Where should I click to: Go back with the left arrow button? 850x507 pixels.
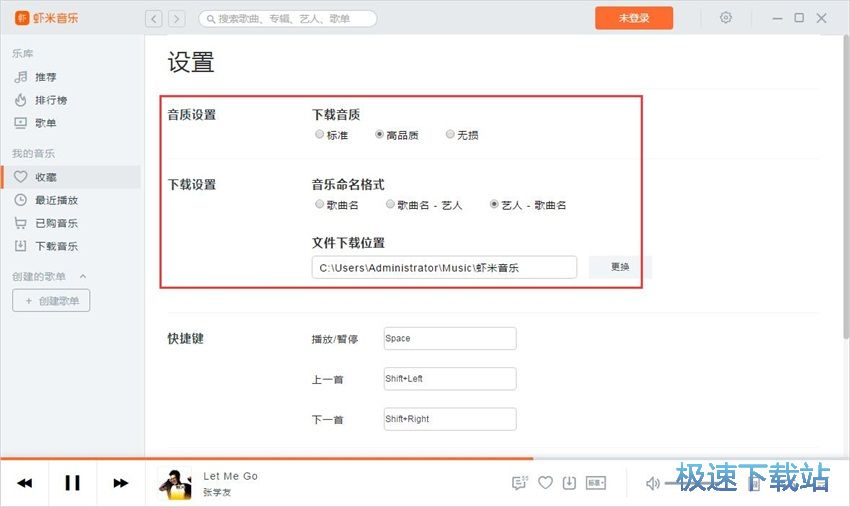[154, 19]
